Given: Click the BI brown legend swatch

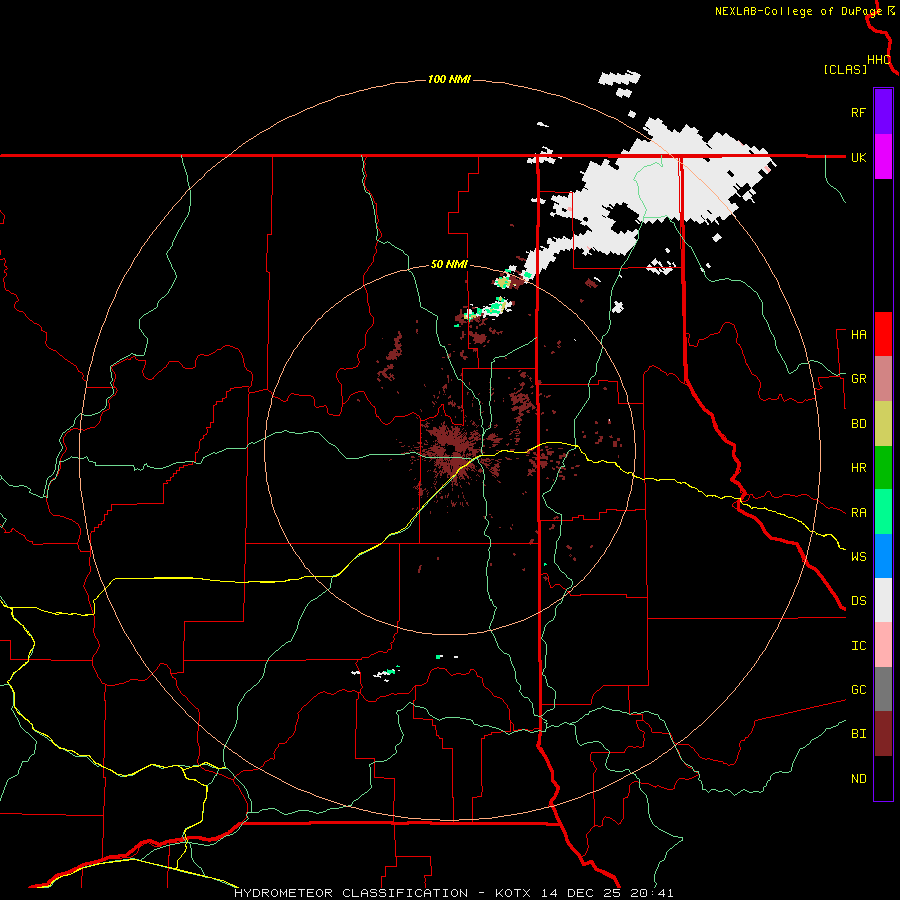Looking at the screenshot, I should (883, 734).
